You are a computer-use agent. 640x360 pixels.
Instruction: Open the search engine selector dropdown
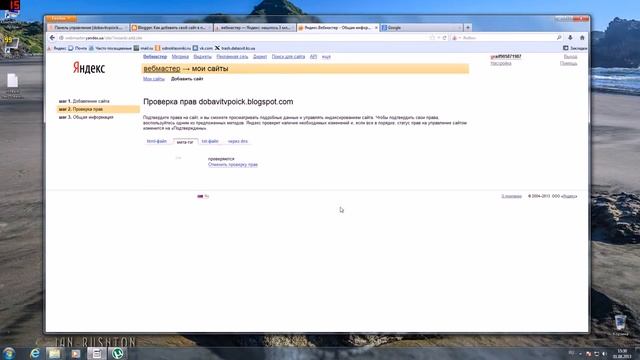pyautogui.click(x=456, y=38)
